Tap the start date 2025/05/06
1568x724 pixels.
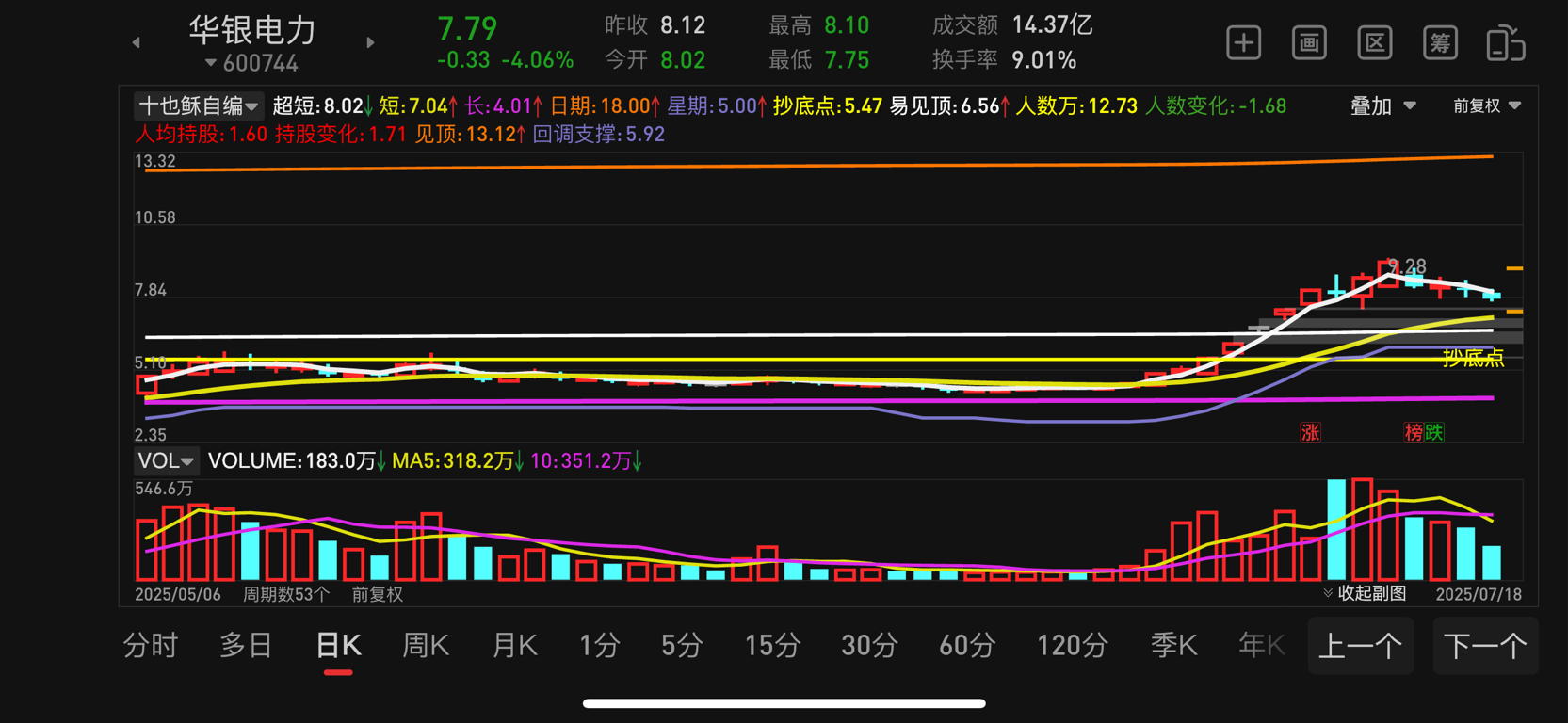coord(178,594)
